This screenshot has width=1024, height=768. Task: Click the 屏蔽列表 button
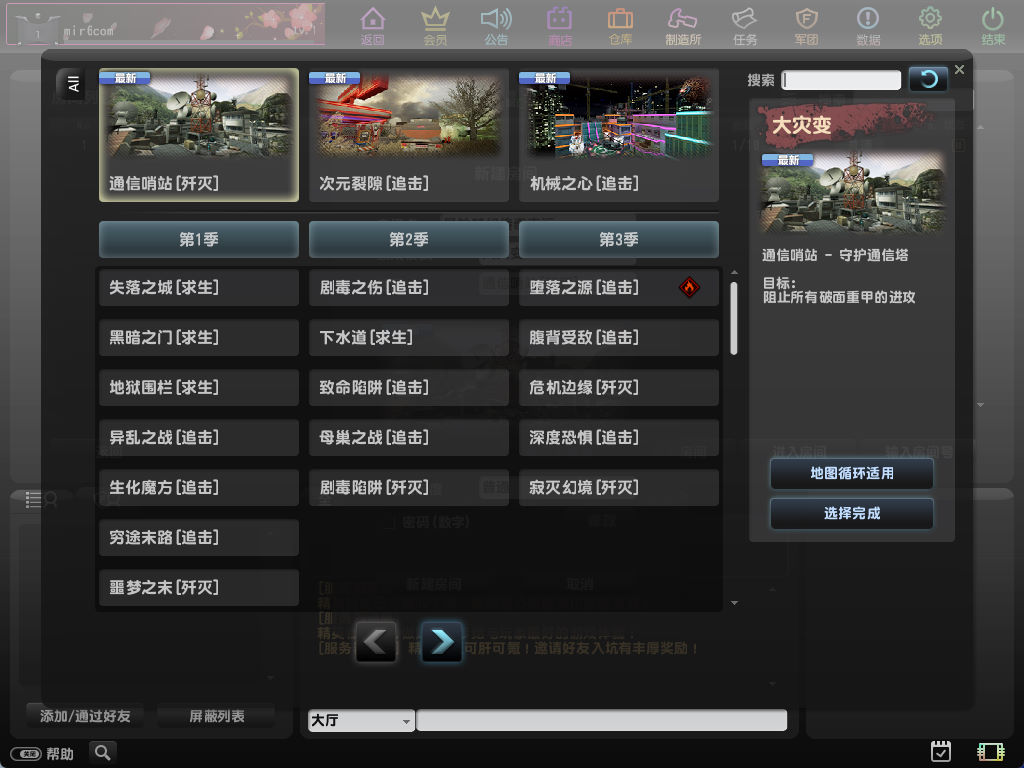coord(216,716)
